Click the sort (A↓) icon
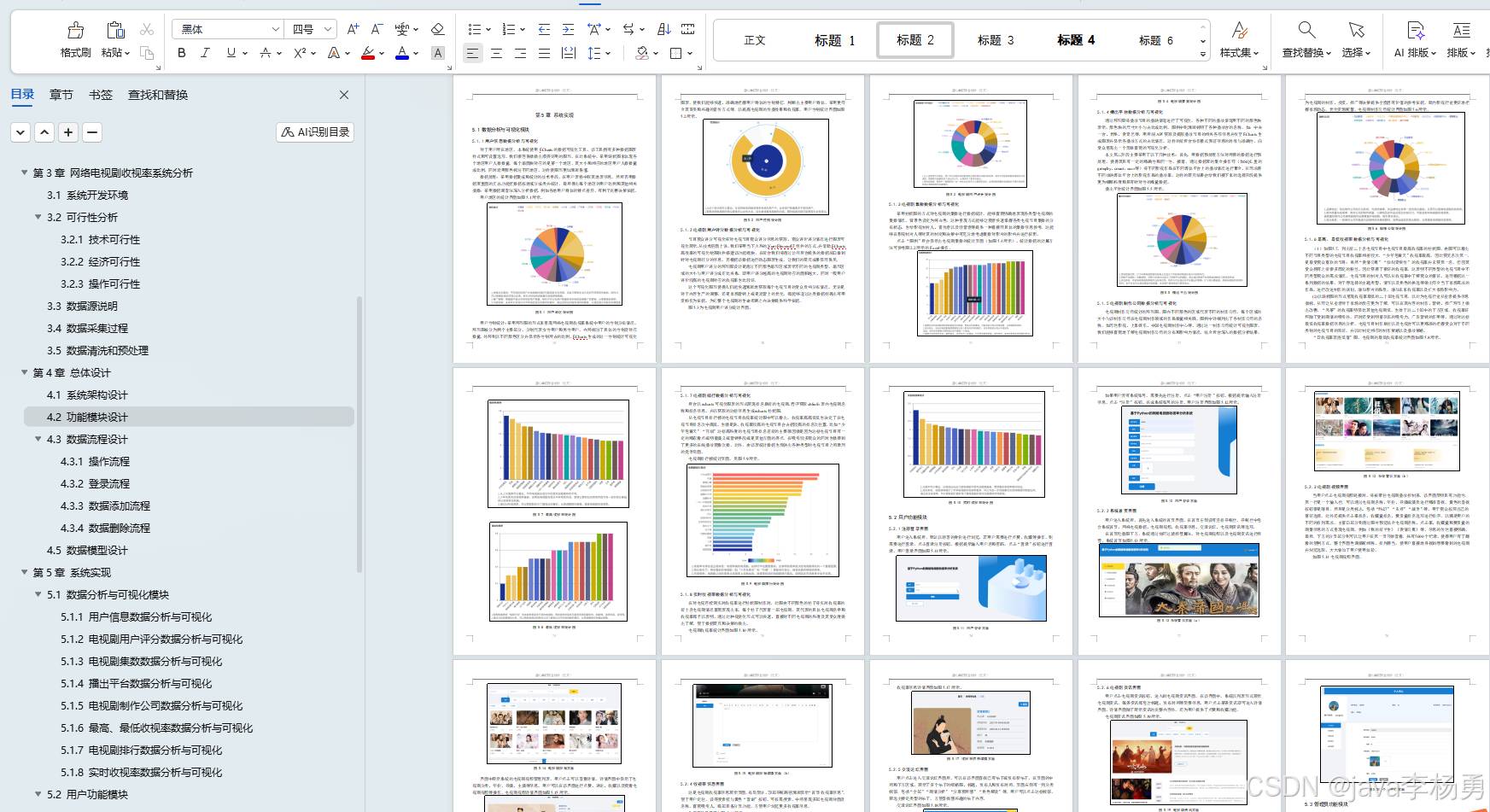The height and width of the screenshot is (812, 1490). [663, 29]
